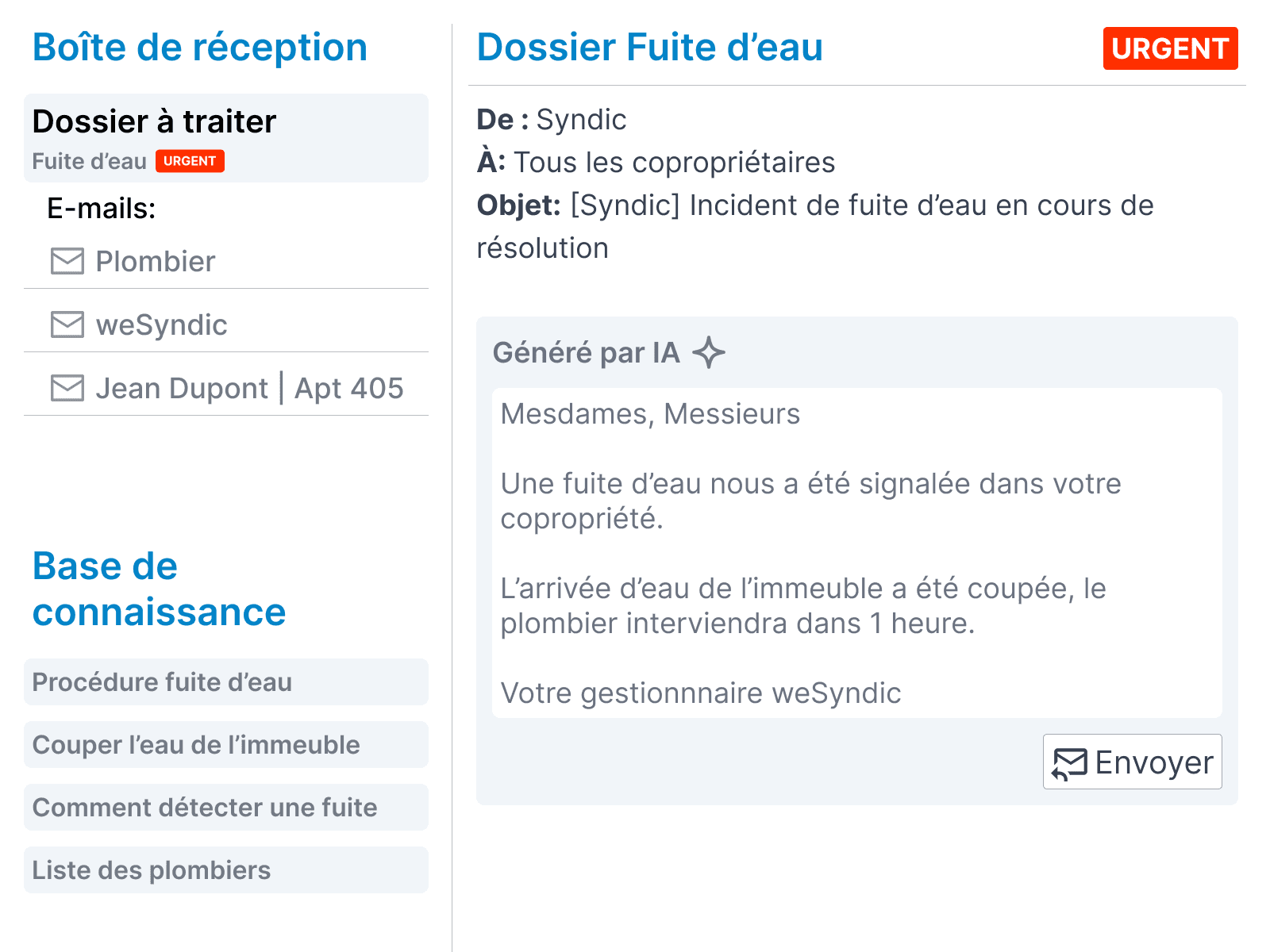Click the Objet subject line text
This screenshot has width=1270, height=952.
[x=814, y=226]
